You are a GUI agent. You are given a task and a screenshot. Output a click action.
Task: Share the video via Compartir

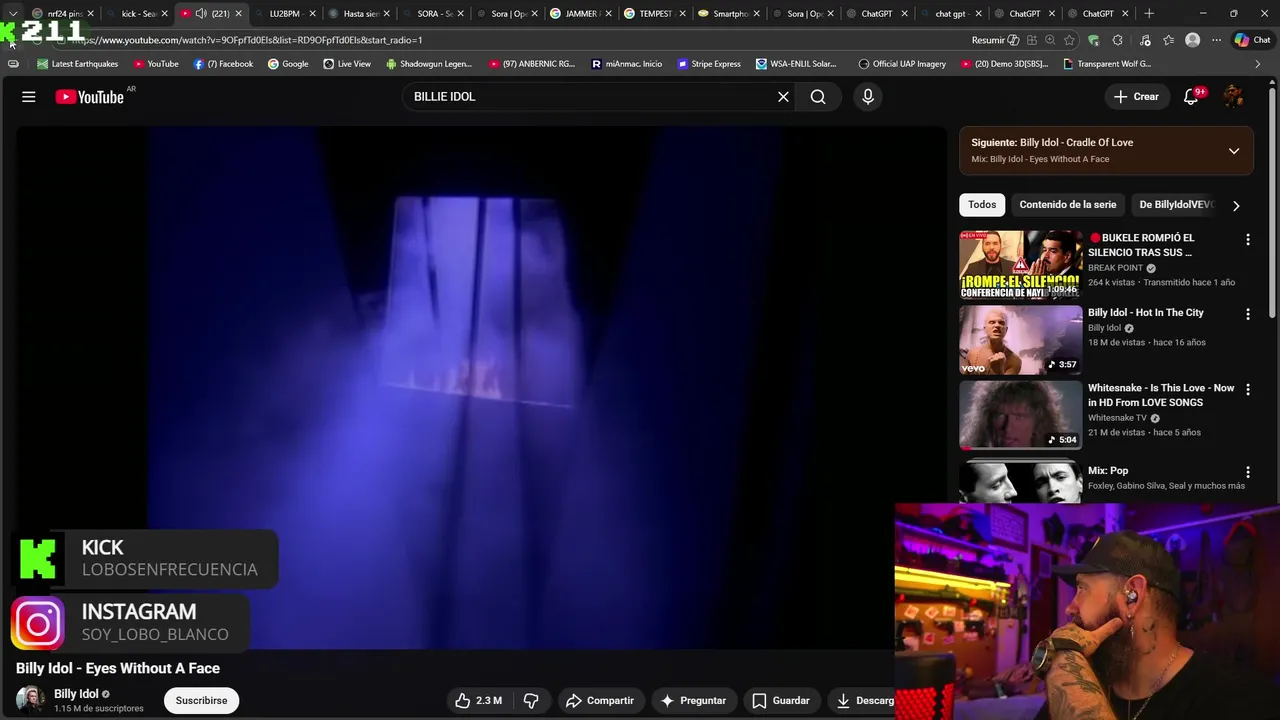pyautogui.click(x=599, y=701)
